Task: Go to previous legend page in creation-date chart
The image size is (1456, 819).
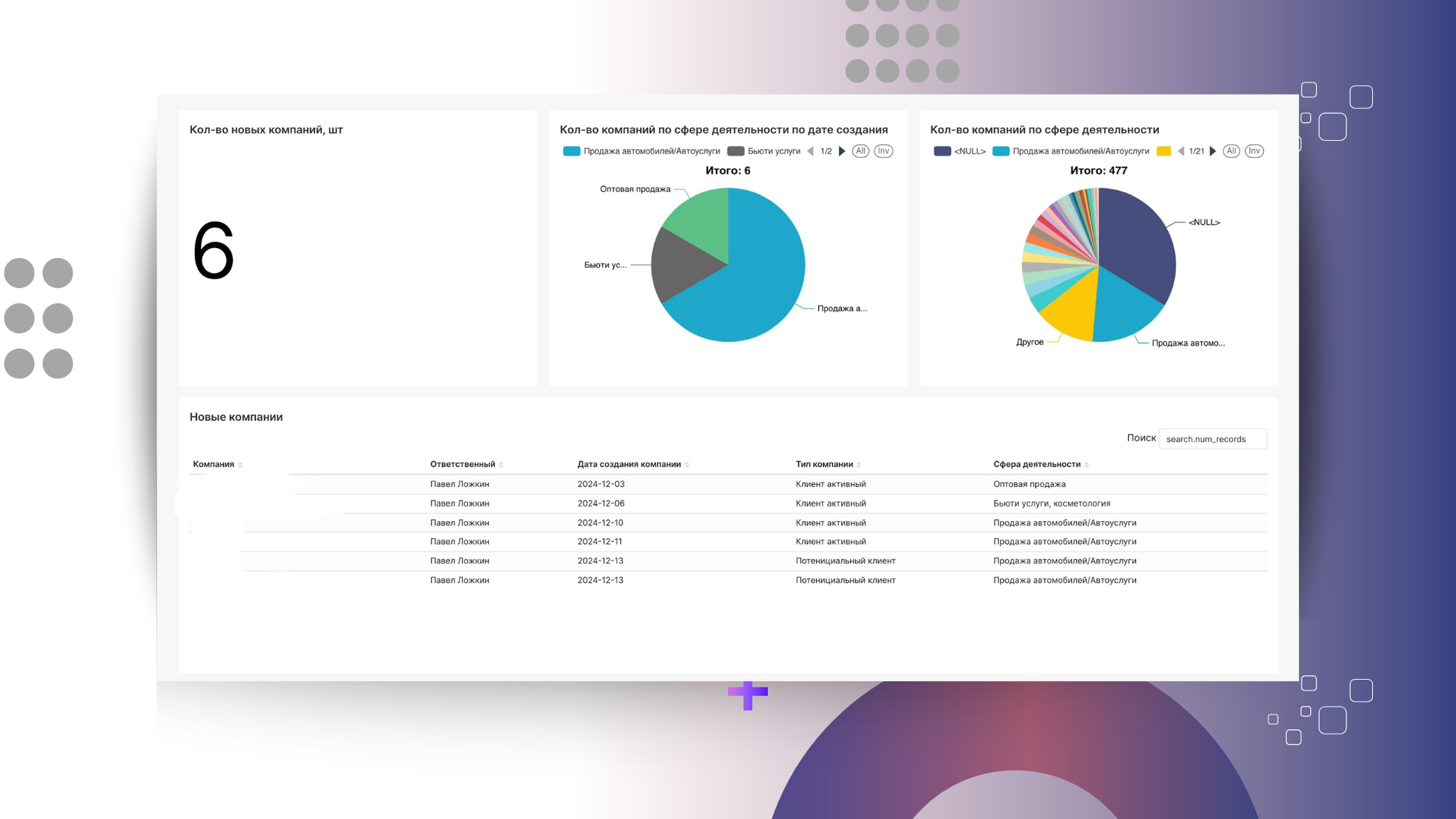Action: click(x=810, y=151)
